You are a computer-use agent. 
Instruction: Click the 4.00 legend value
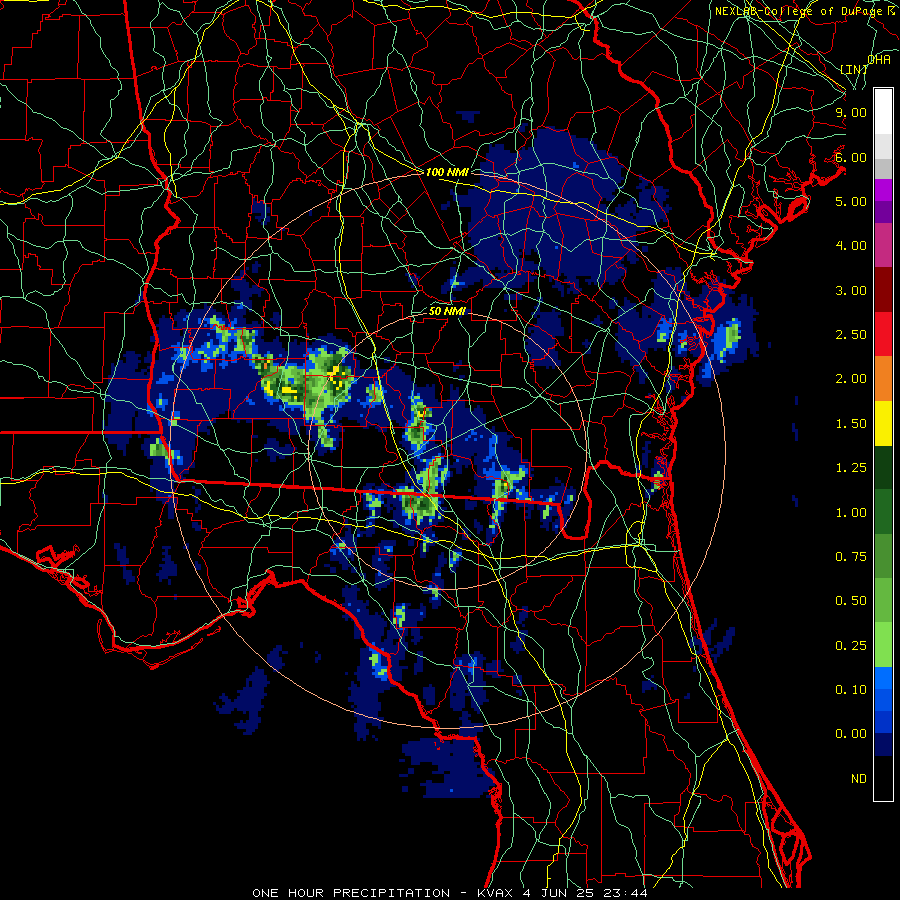pos(851,246)
